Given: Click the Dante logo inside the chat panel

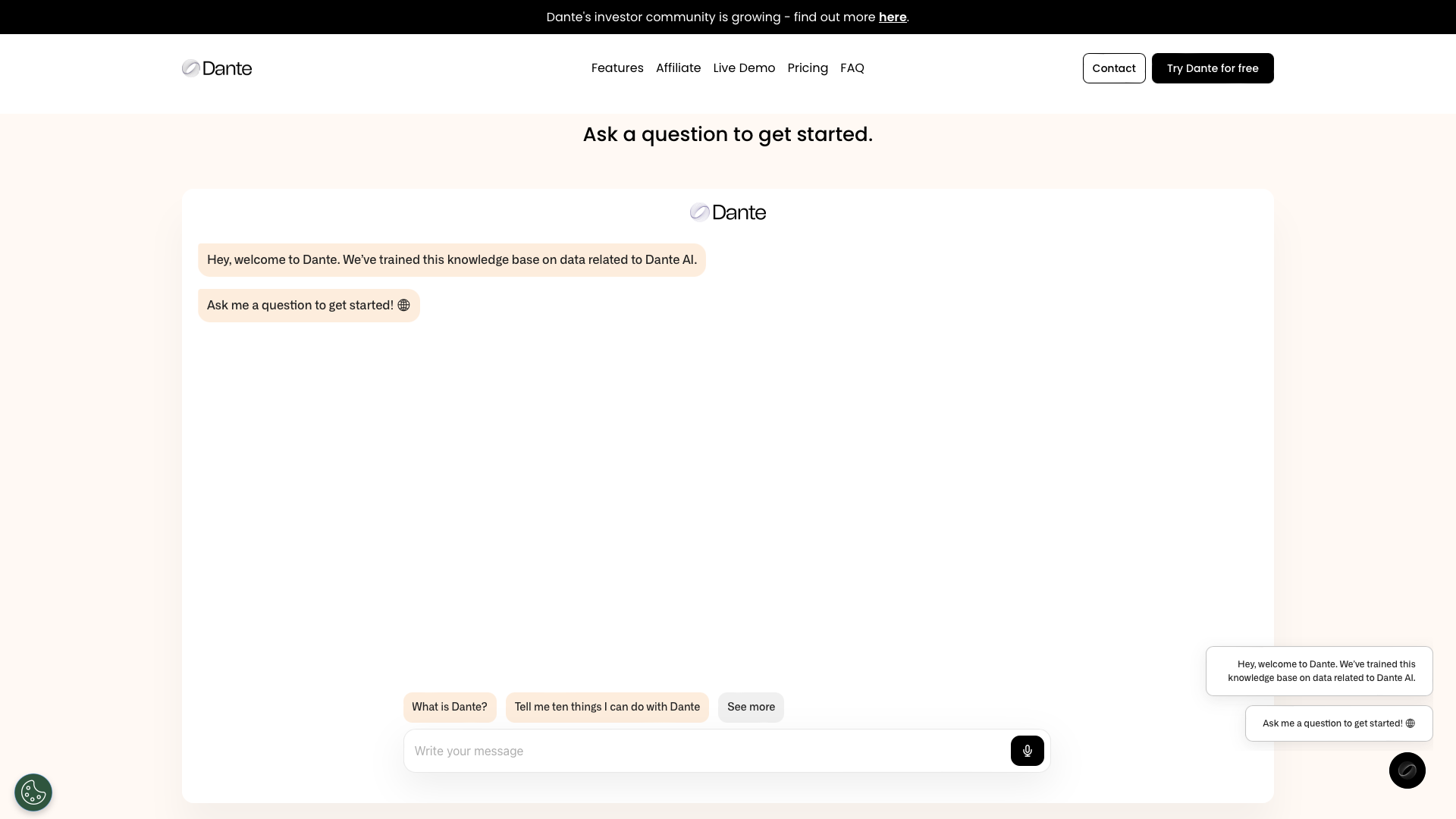Looking at the screenshot, I should click(728, 212).
